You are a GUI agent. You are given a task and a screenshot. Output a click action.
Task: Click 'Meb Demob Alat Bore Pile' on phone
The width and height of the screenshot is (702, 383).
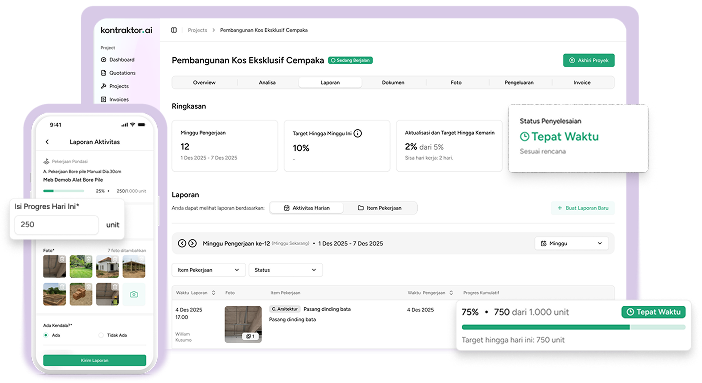73,180
